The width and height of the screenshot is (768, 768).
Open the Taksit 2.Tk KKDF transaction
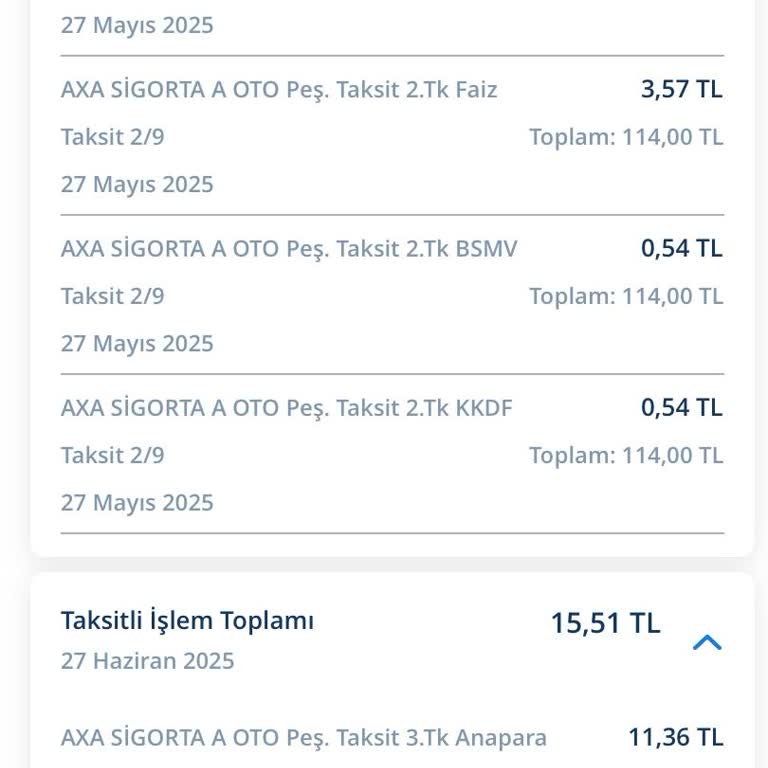coord(286,408)
